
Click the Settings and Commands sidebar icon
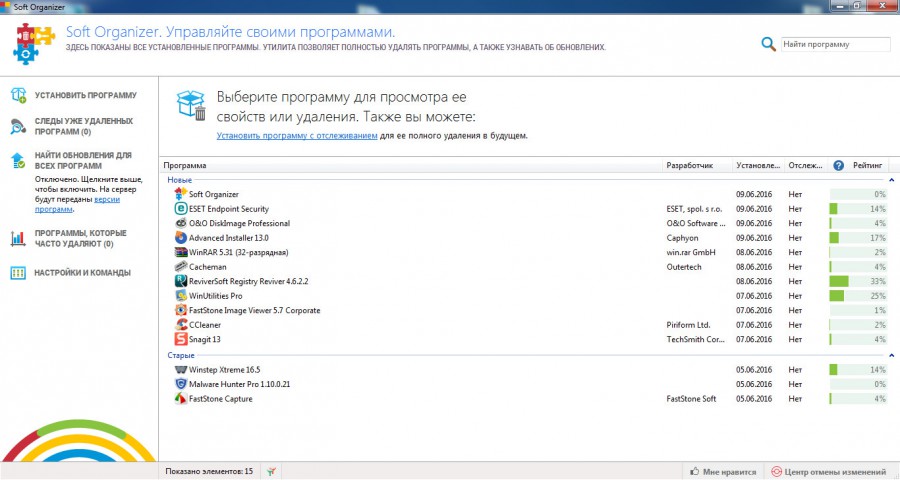tap(18, 272)
